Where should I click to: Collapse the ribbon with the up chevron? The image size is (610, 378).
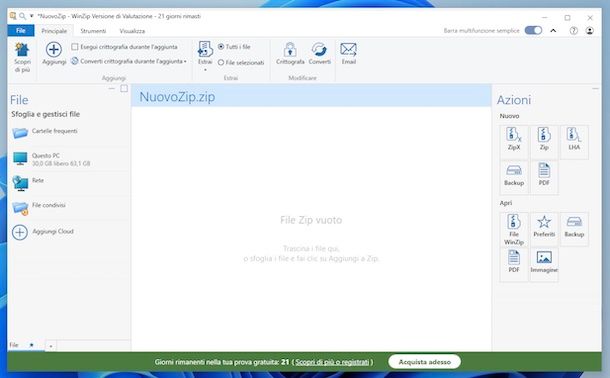553,31
